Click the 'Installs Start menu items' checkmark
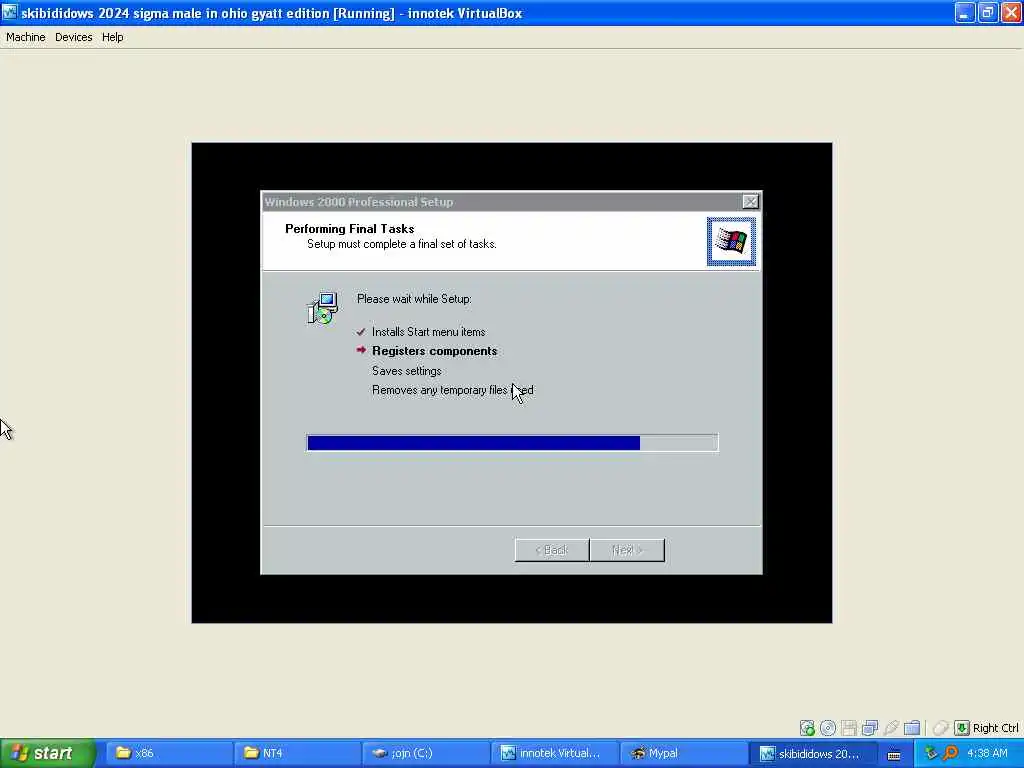Image resolution: width=1024 pixels, height=768 pixels. point(361,332)
